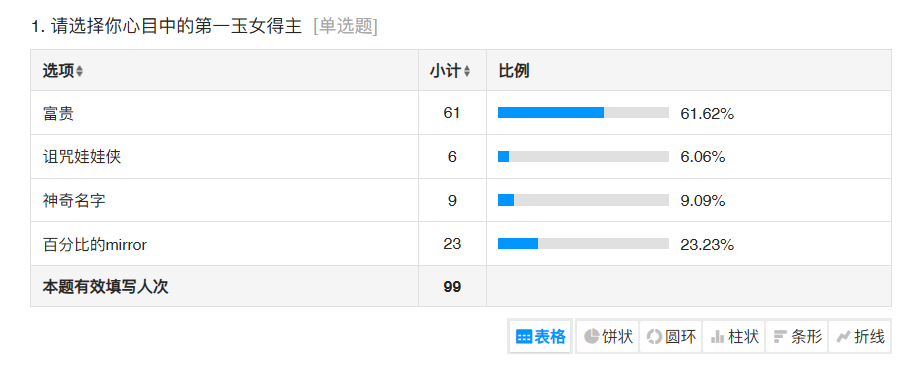Click the table grid icon
The image size is (916, 372).
pyautogui.click(x=524, y=337)
